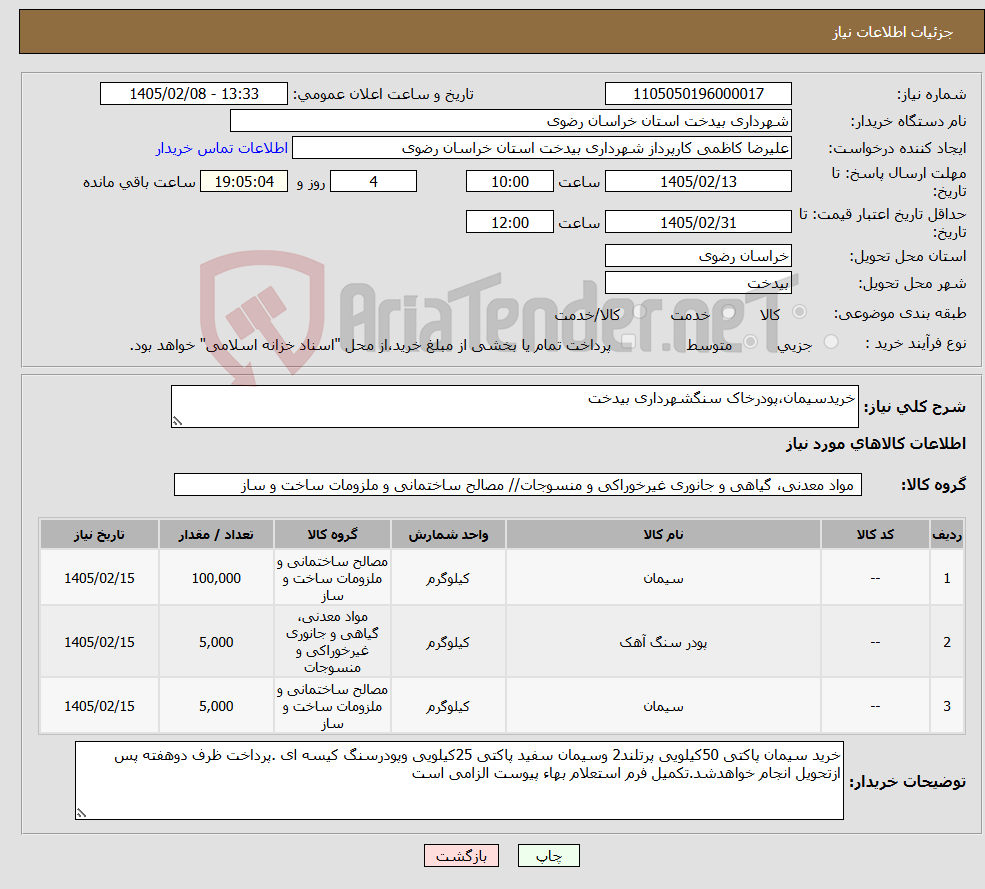The image size is (985, 889).
Task: Click the چاپ print button
Action: 548,856
